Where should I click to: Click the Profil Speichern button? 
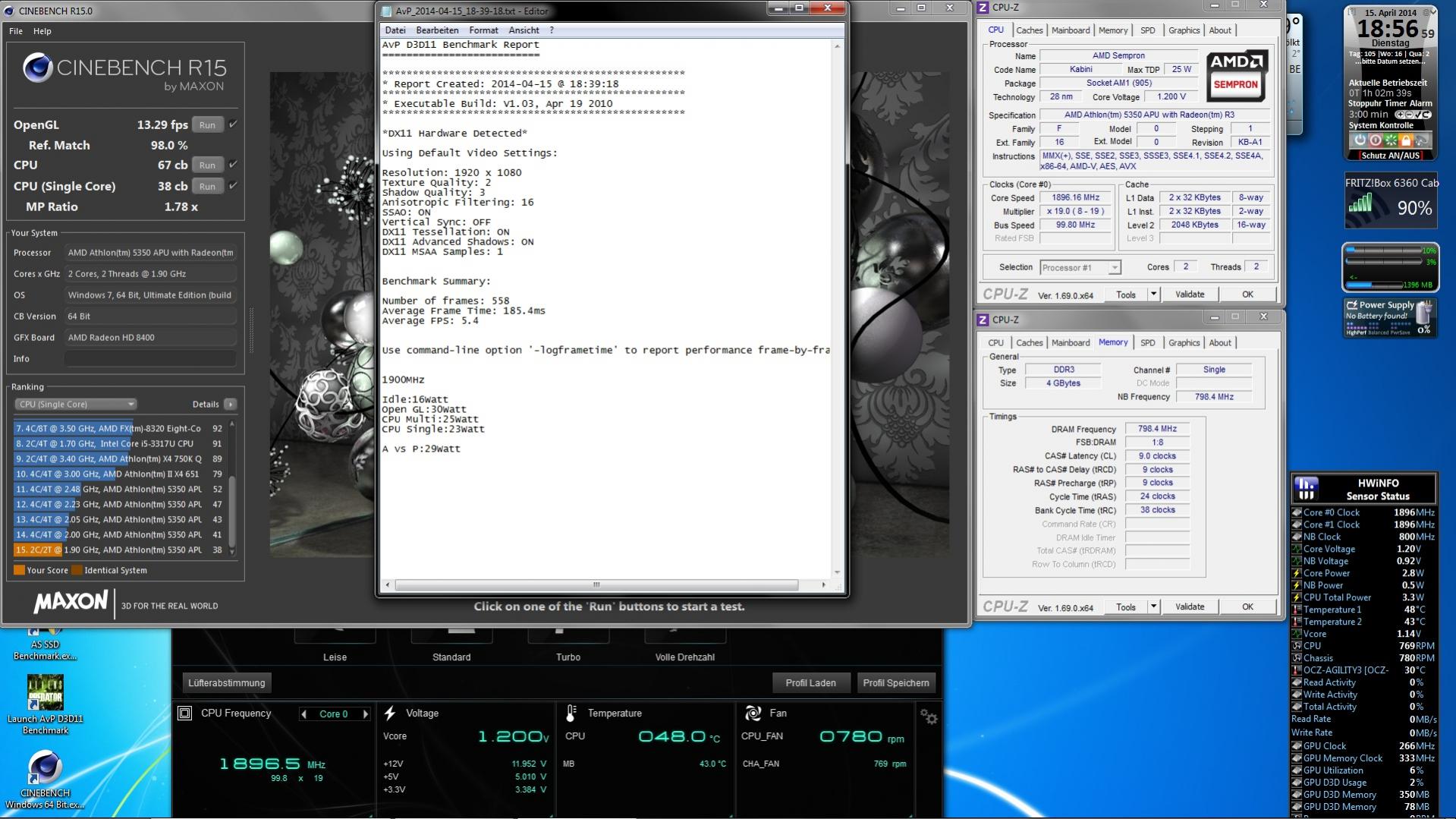tap(896, 683)
